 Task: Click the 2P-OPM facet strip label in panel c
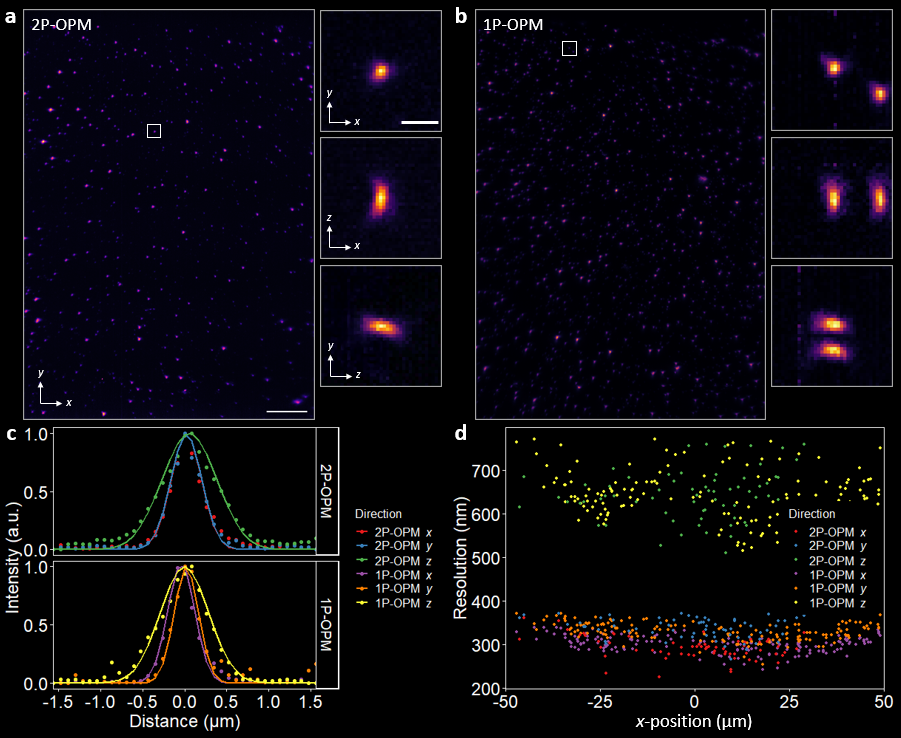[x=329, y=491]
